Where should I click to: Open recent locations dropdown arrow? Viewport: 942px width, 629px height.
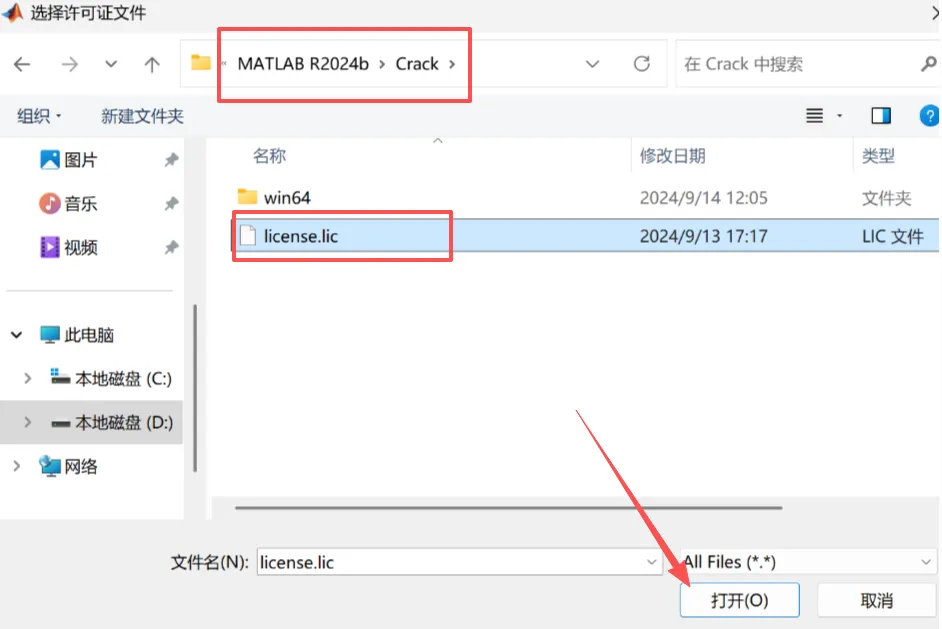(x=111, y=64)
